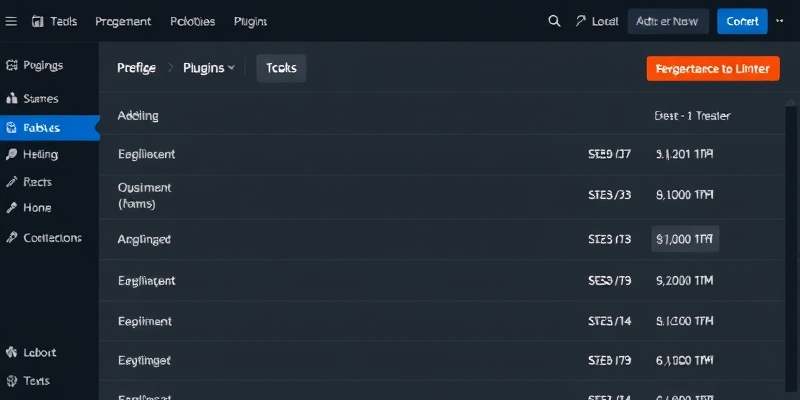Screen dimensions: 800x400
Task: Click the Fabtes sidebar icon
Action: pyautogui.click(x=11, y=128)
